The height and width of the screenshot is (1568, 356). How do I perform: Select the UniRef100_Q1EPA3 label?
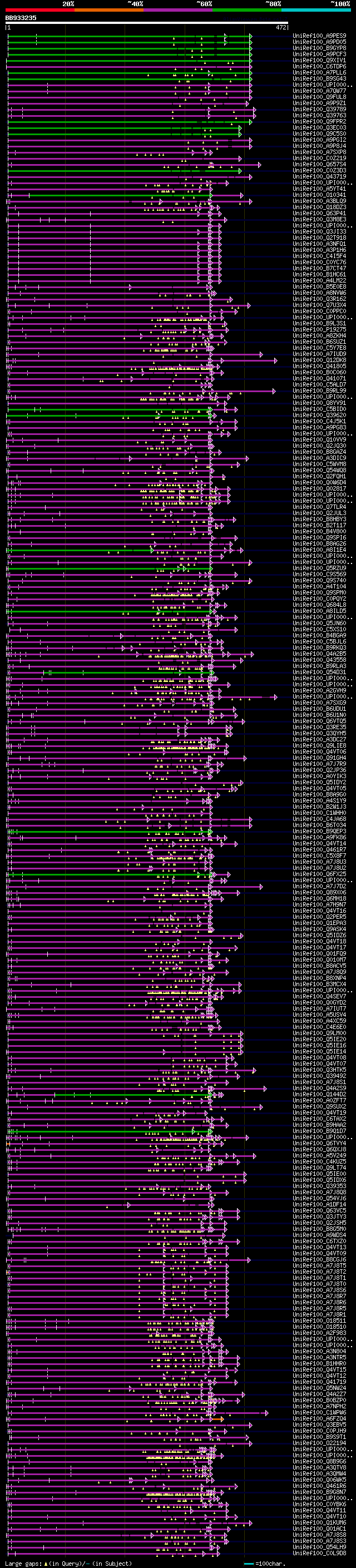319,923
